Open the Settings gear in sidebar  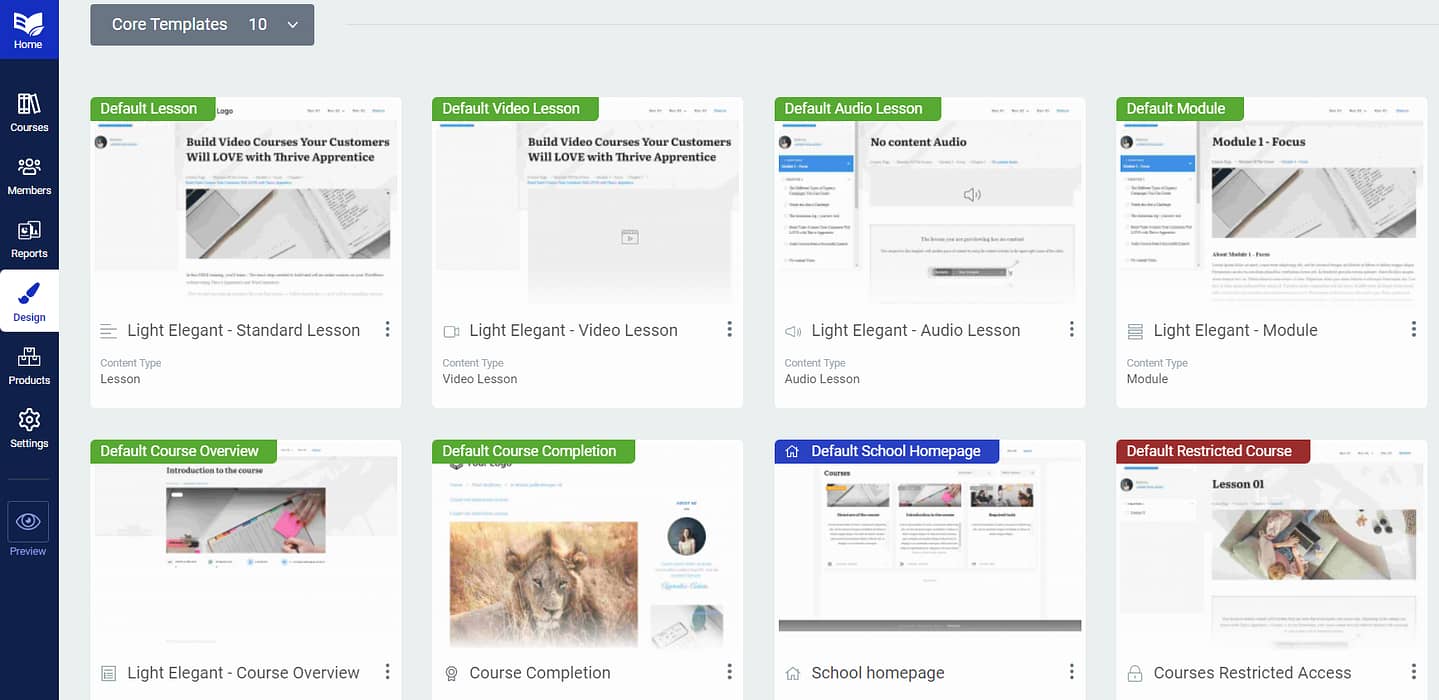29,428
